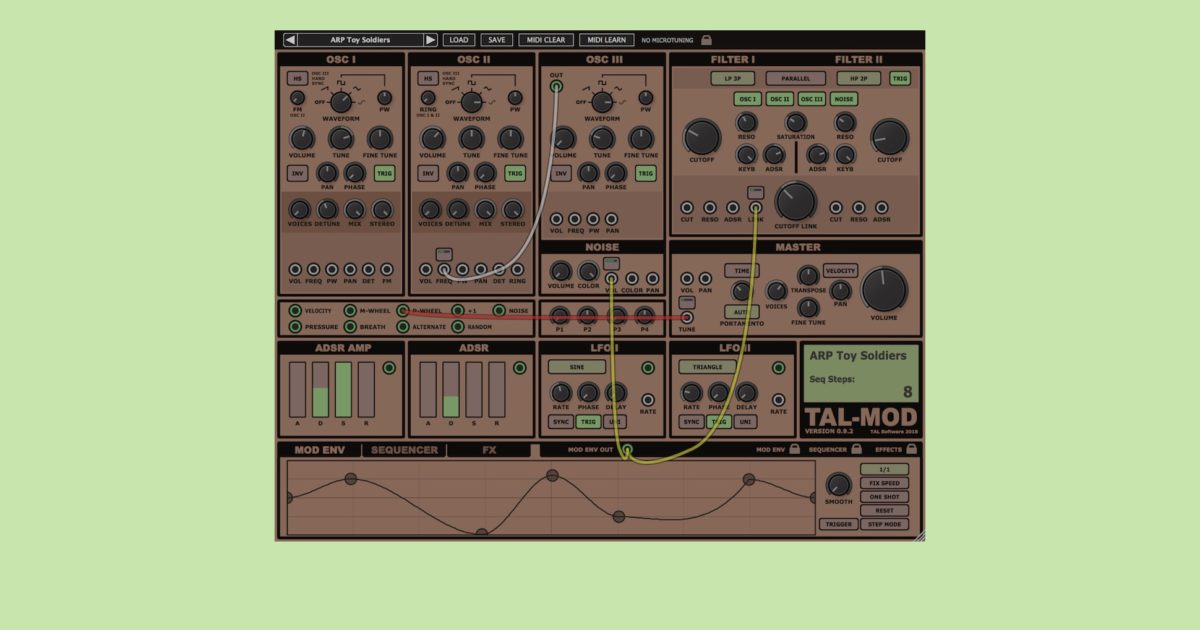Switch to the SEQUENCER tab

(x=404, y=450)
